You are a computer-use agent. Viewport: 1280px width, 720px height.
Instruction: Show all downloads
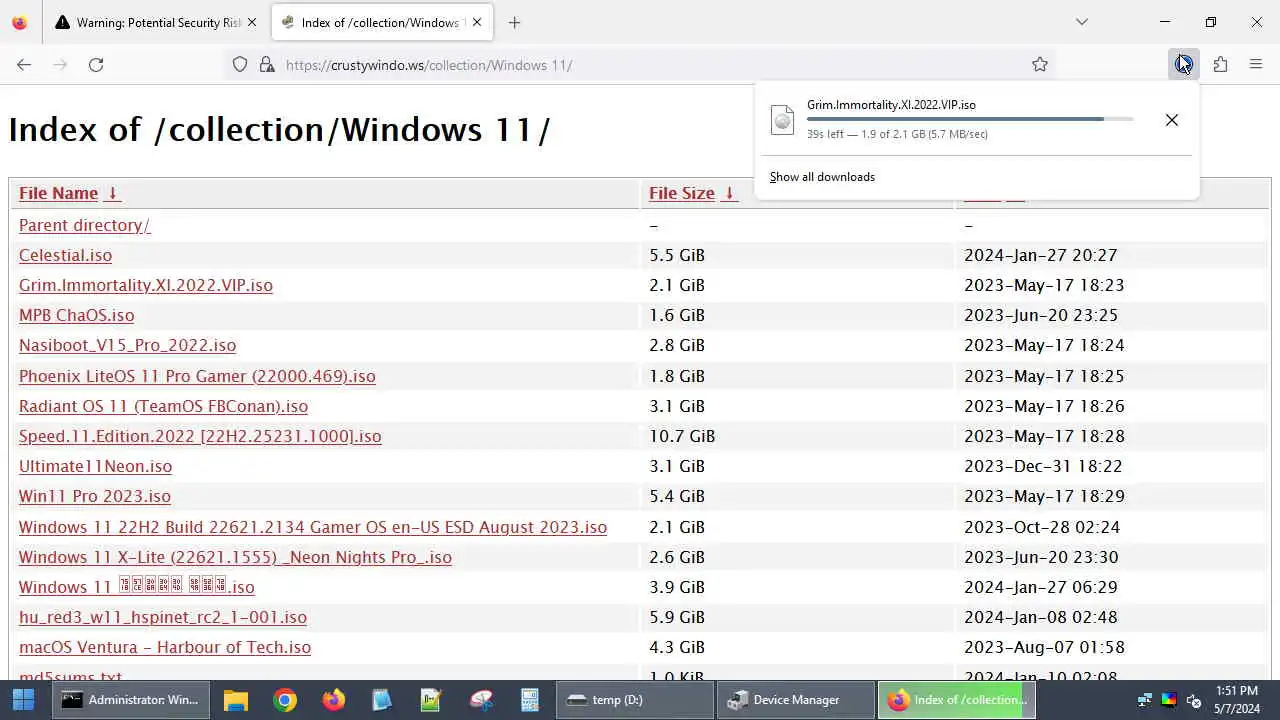pyautogui.click(x=822, y=177)
